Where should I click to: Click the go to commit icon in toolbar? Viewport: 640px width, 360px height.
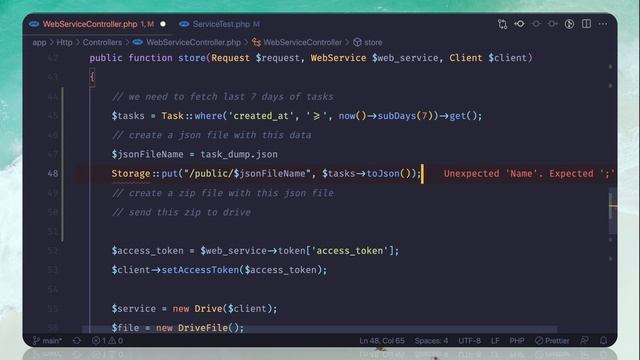click(x=520, y=24)
